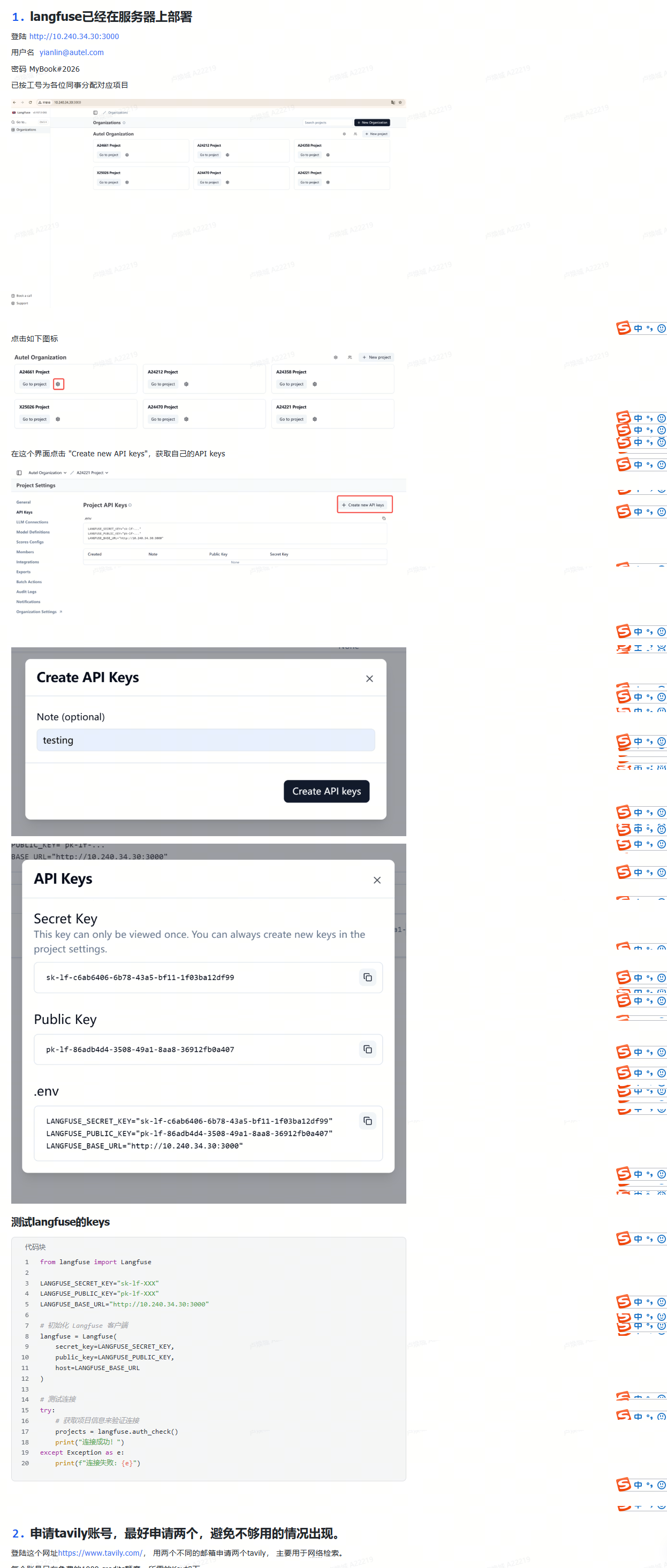The height and width of the screenshot is (1568, 667).
Task: Copy the .env block in API Keys dialog
Action: pos(368,1121)
